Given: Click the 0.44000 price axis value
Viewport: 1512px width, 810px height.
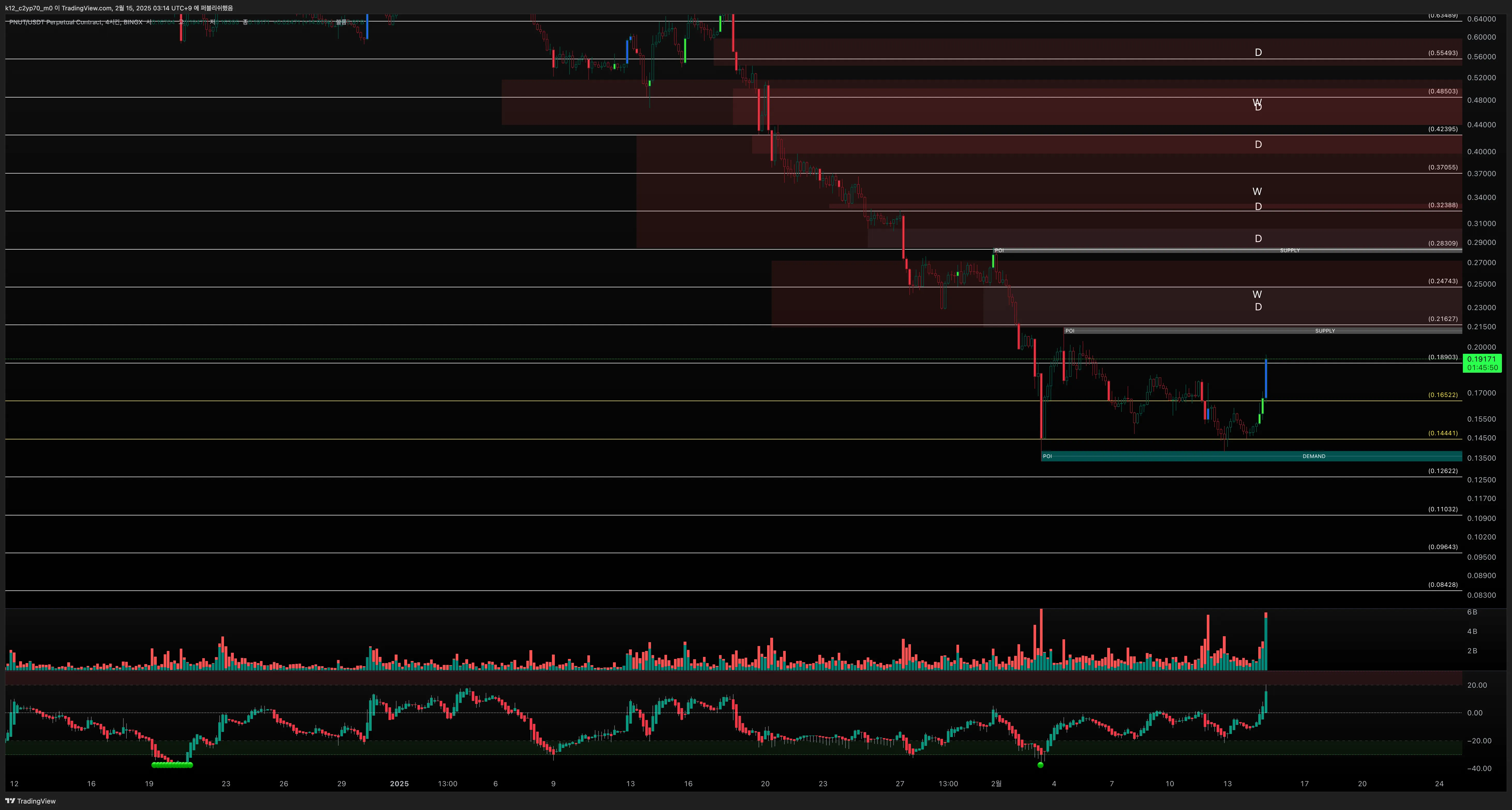Looking at the screenshot, I should pos(1481,125).
